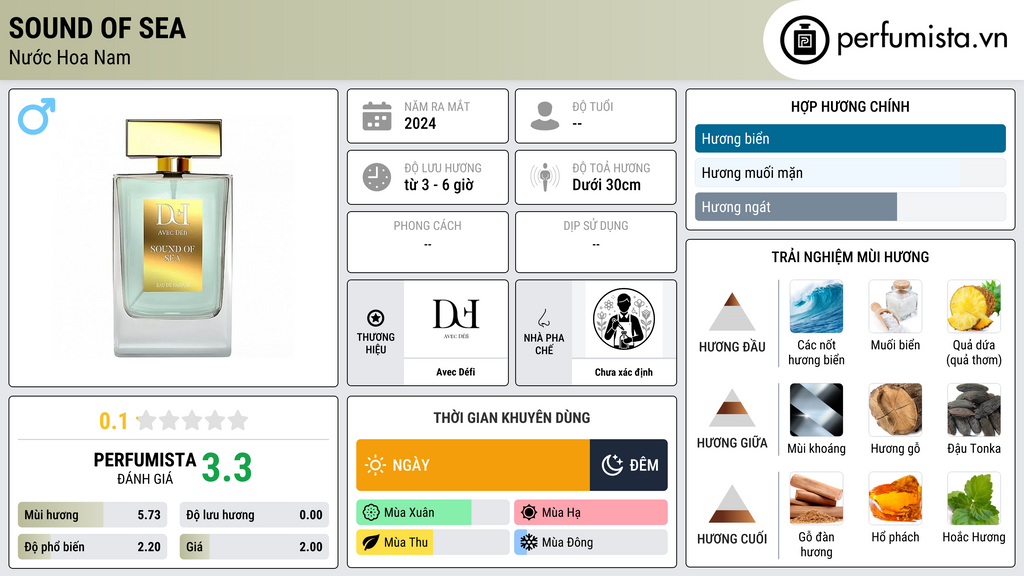Click the star badge icon above Thương hiệu

pyautogui.click(x=376, y=318)
